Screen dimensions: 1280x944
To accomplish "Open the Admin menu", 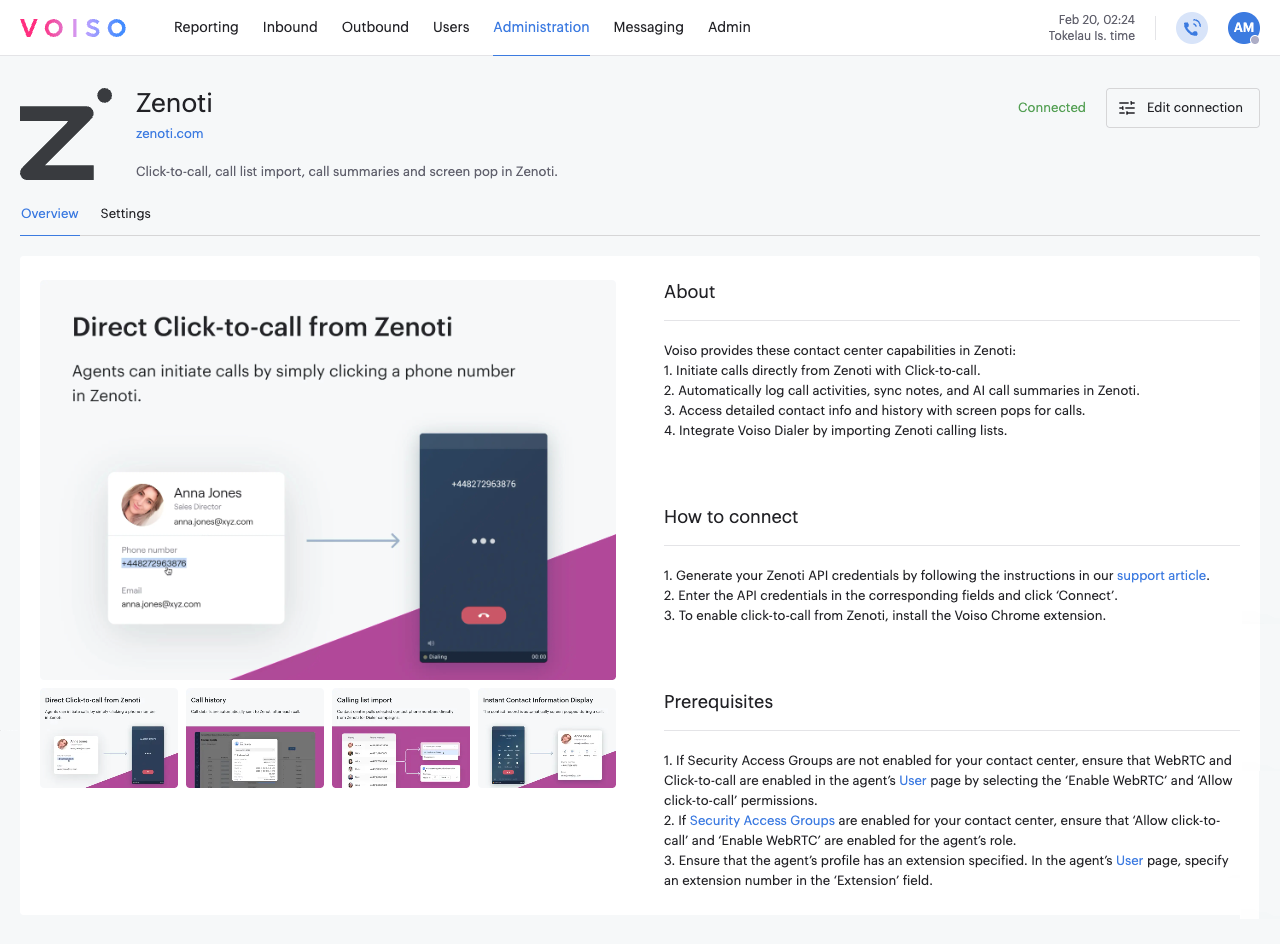I will tap(729, 27).
